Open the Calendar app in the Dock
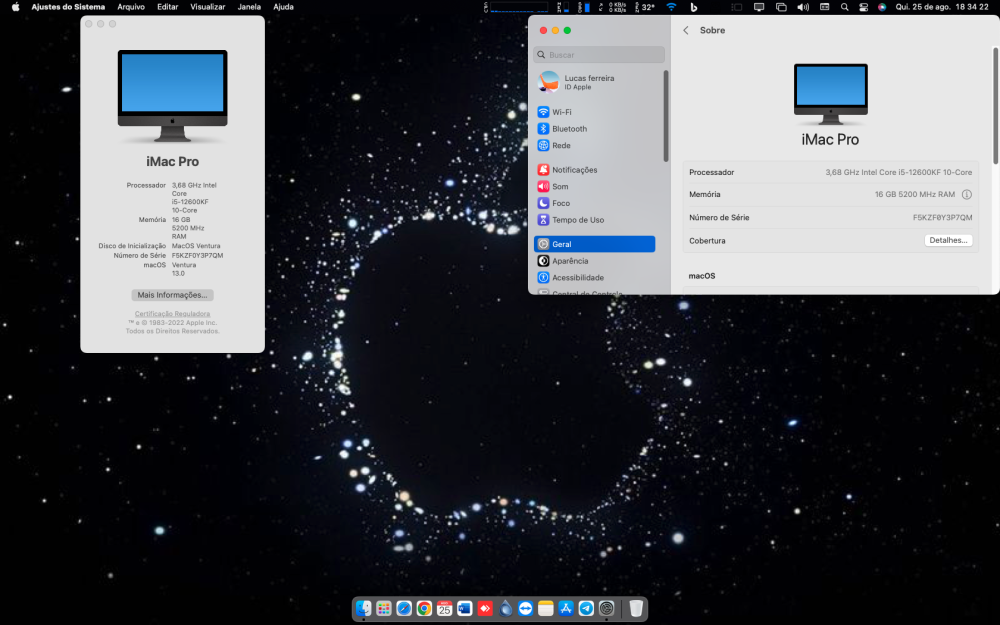 click(x=445, y=608)
